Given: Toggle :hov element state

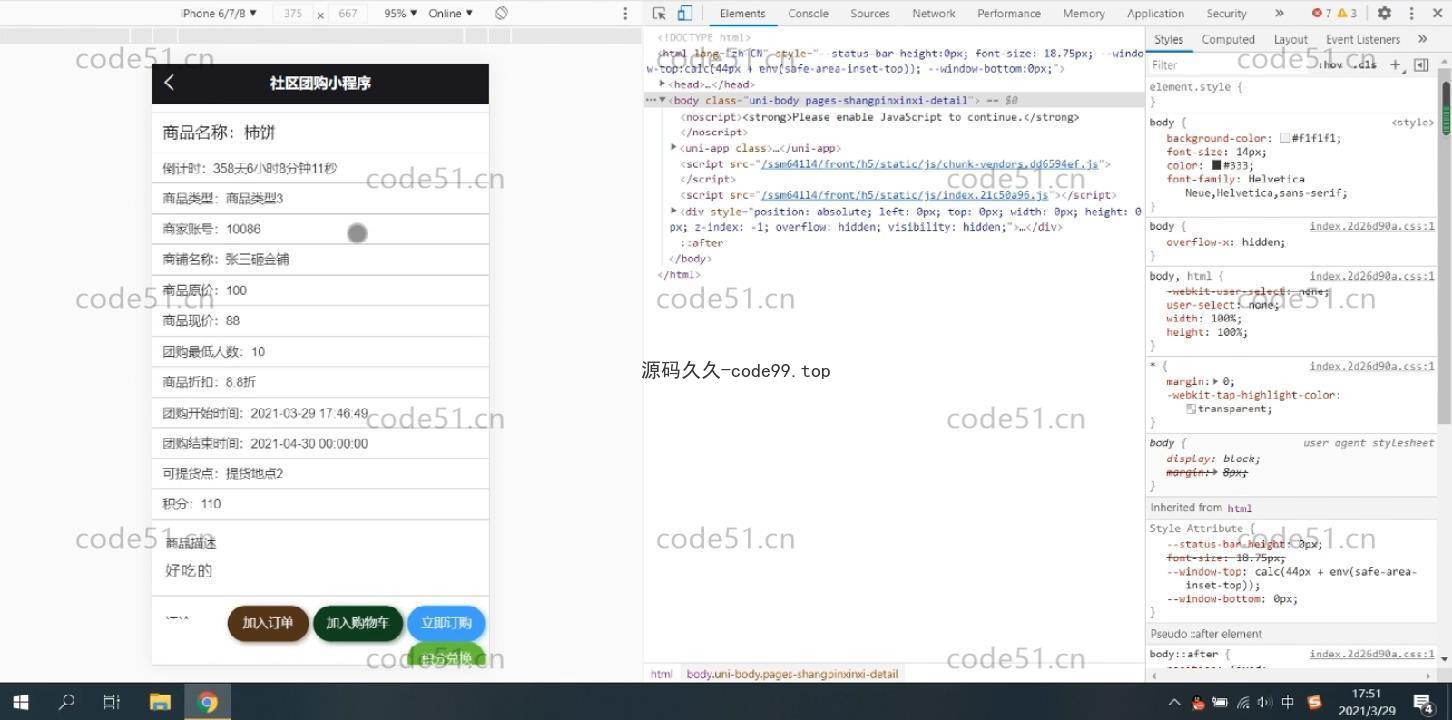Looking at the screenshot, I should pyautogui.click(x=1331, y=65).
